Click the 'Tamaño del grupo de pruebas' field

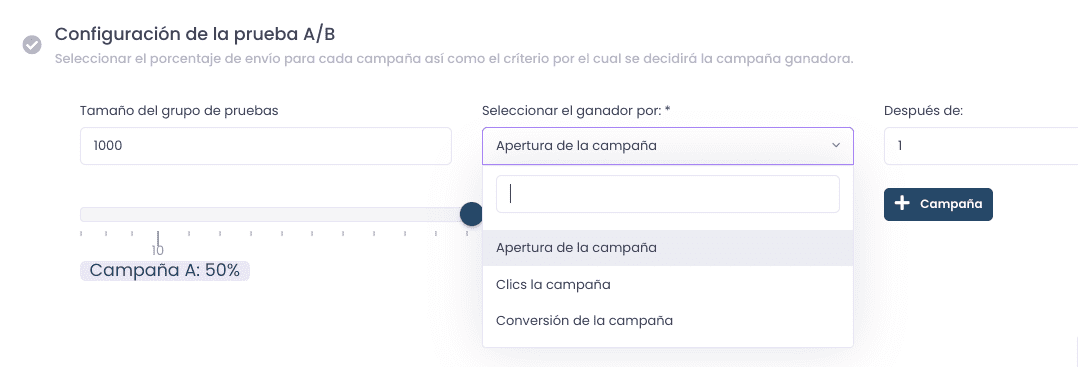(266, 146)
